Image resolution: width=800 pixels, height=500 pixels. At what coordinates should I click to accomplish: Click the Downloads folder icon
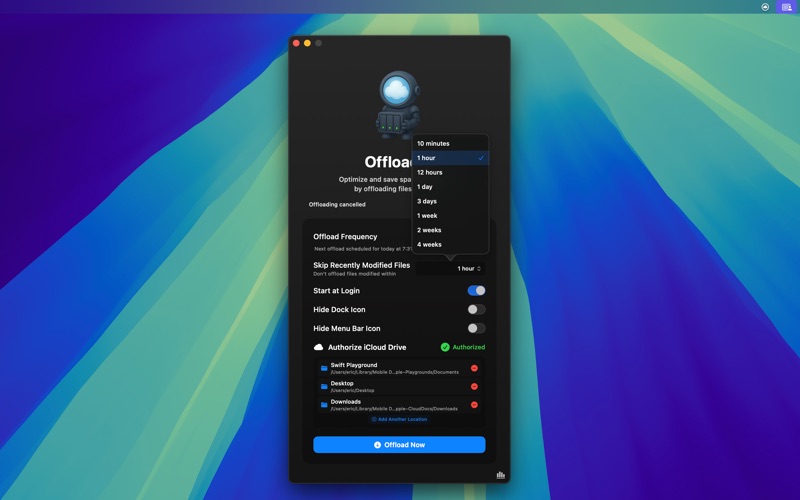coord(324,405)
